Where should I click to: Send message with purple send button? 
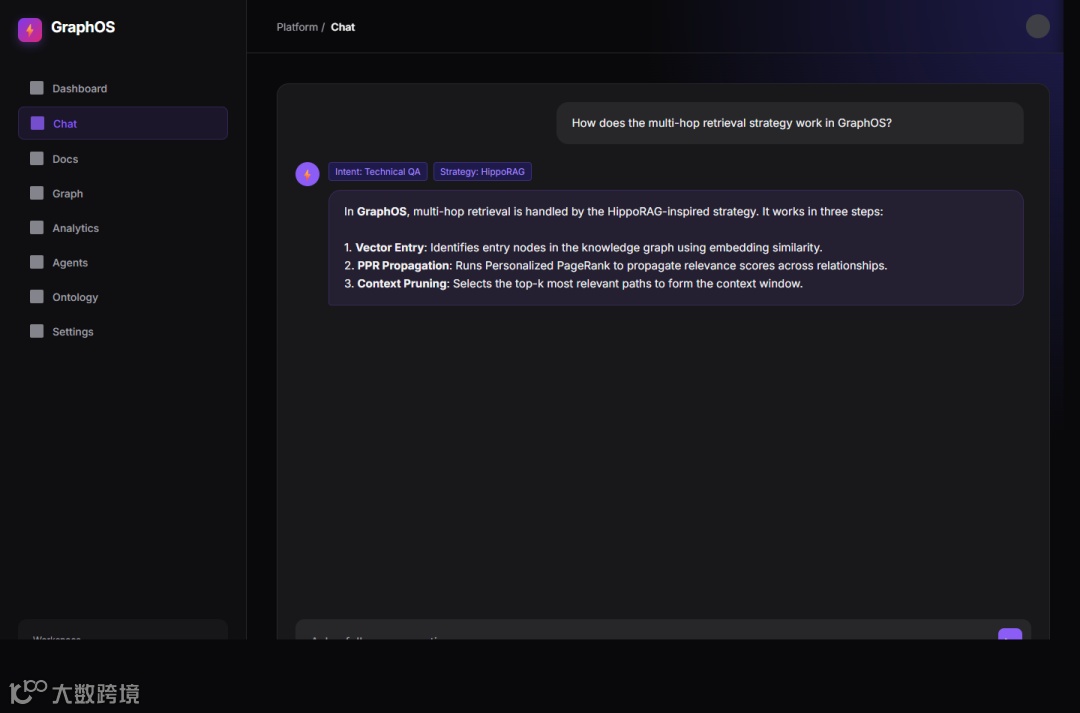[x=1010, y=634]
